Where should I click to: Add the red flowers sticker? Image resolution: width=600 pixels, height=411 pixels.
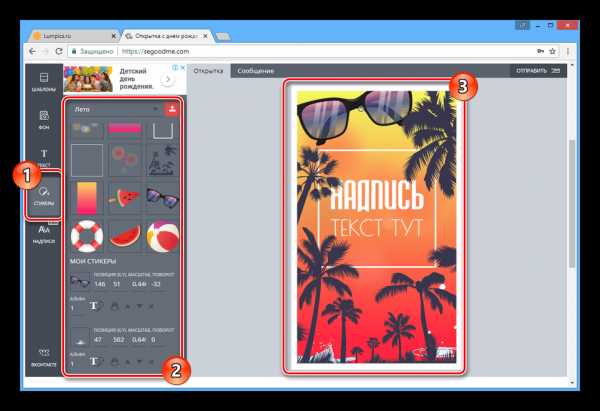(125, 160)
